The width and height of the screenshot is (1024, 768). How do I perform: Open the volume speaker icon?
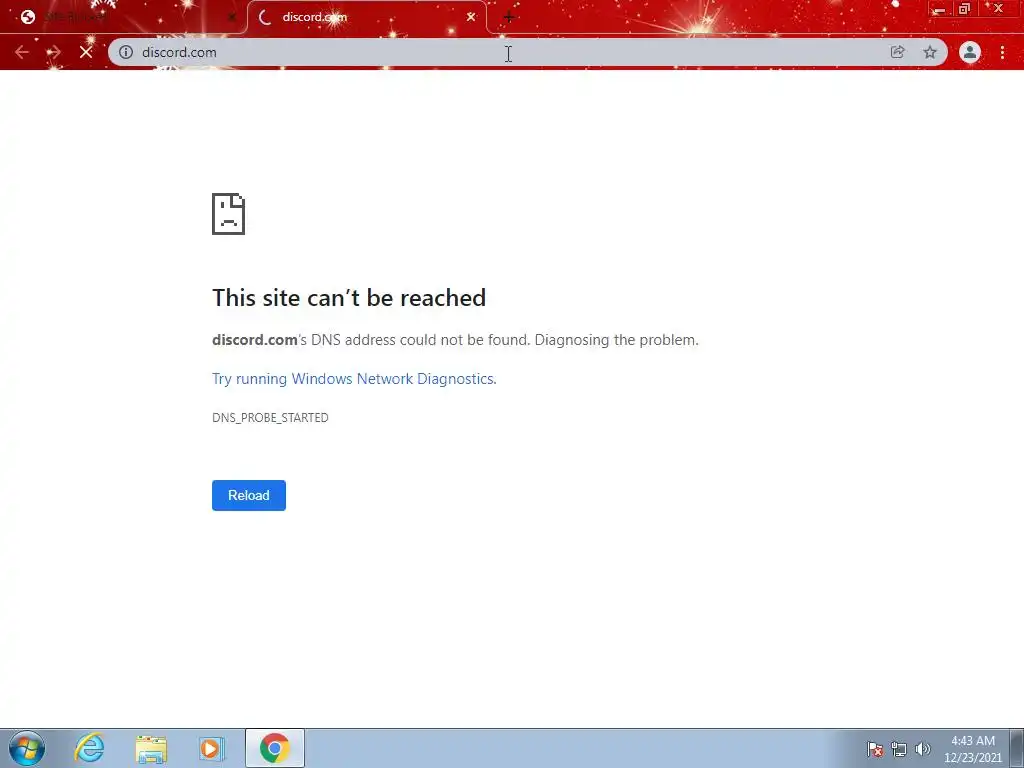coord(922,749)
